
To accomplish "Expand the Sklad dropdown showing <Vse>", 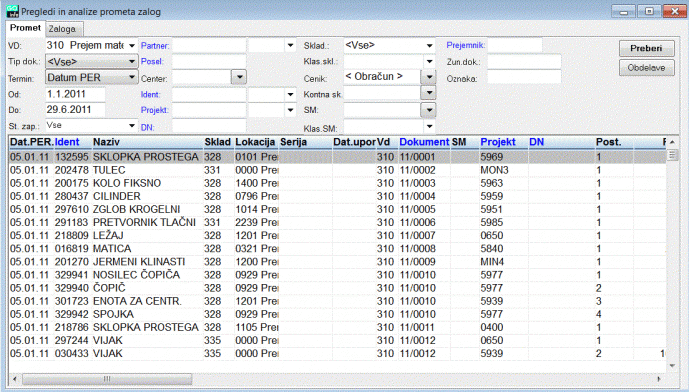I will coord(429,45).
